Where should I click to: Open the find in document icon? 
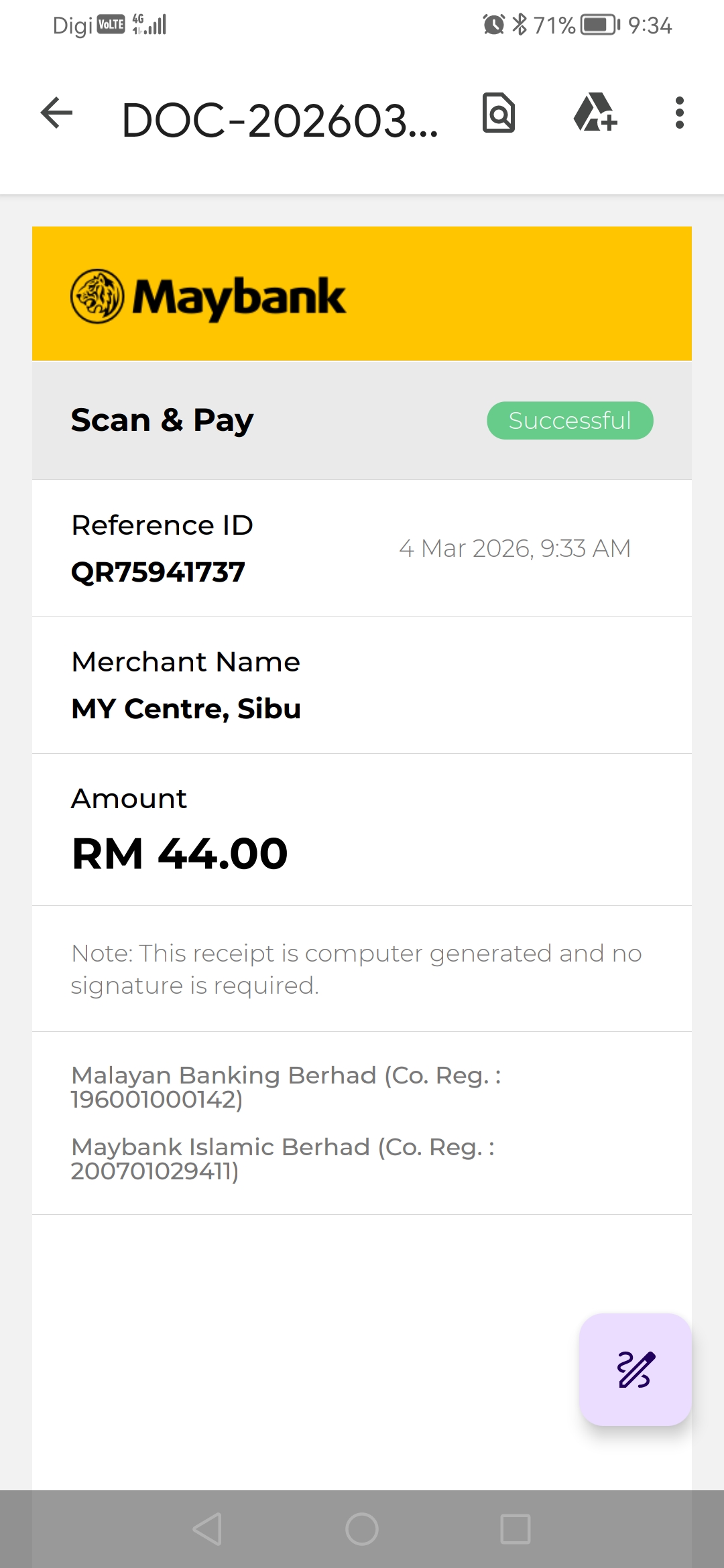point(499,113)
